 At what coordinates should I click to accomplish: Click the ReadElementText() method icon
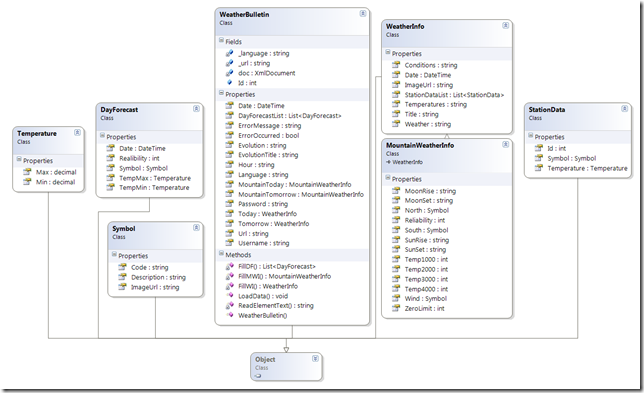230,306
